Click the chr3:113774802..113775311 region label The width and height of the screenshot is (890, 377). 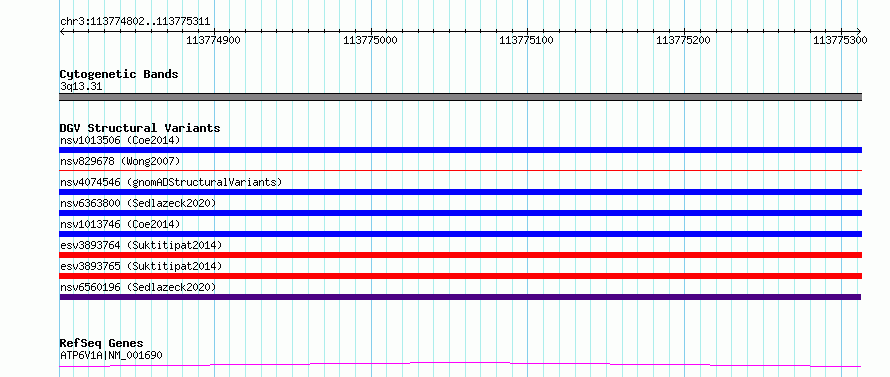(x=135, y=22)
